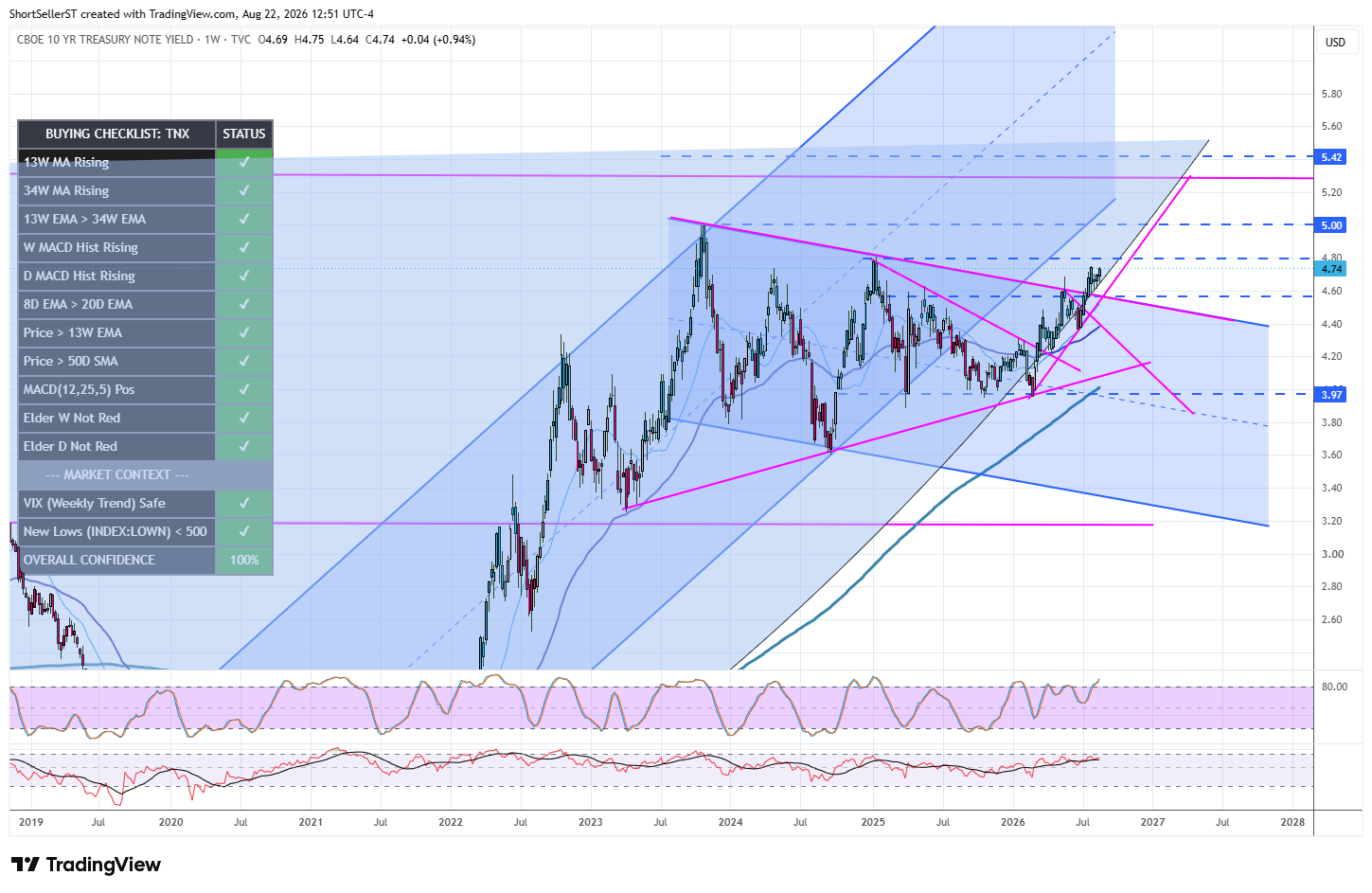The image size is (1372, 893).
Task: Select the 13W MA Rising row label
Action: (x=66, y=162)
